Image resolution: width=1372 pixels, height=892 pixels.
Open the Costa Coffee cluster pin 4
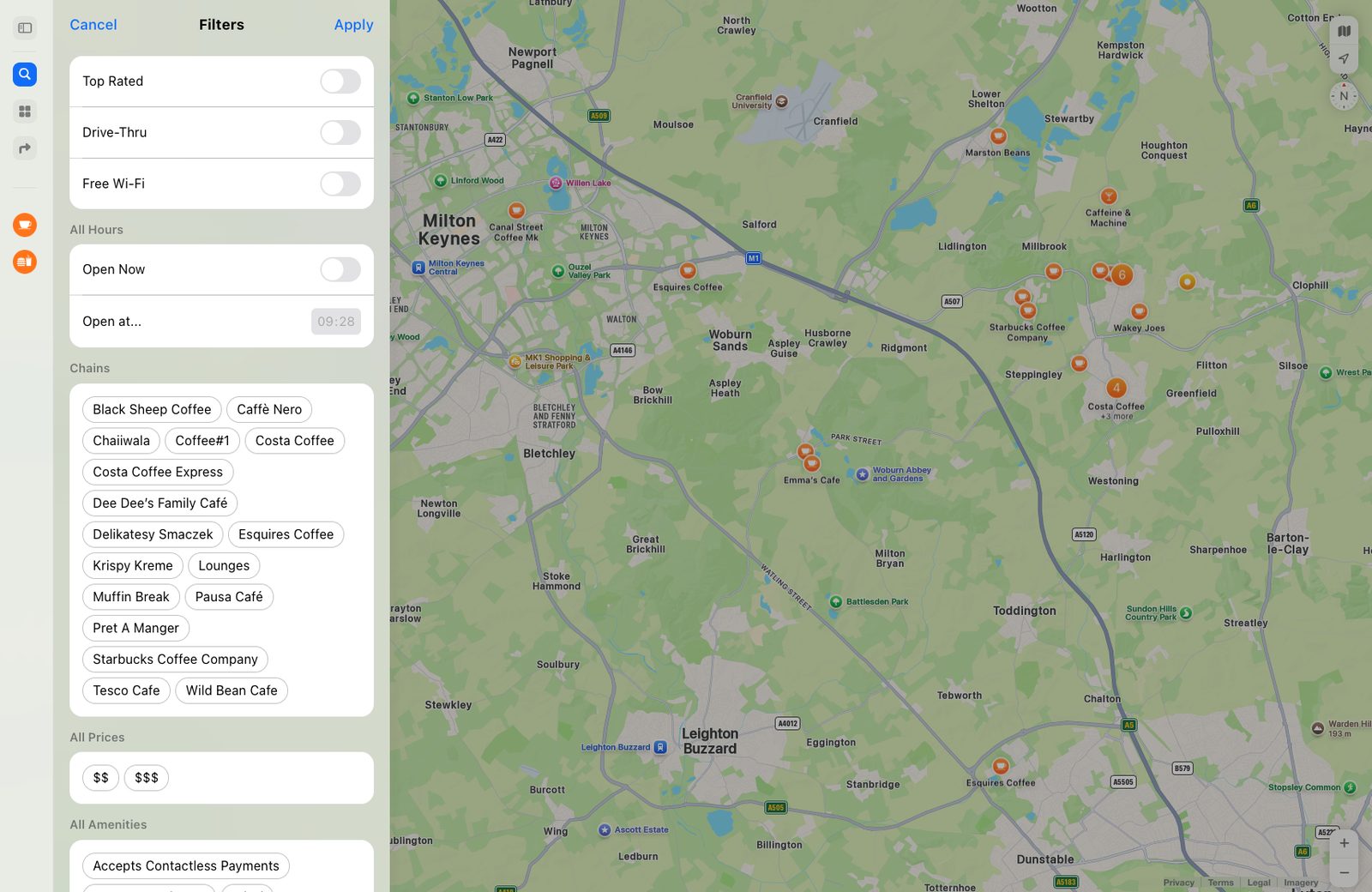(1116, 388)
